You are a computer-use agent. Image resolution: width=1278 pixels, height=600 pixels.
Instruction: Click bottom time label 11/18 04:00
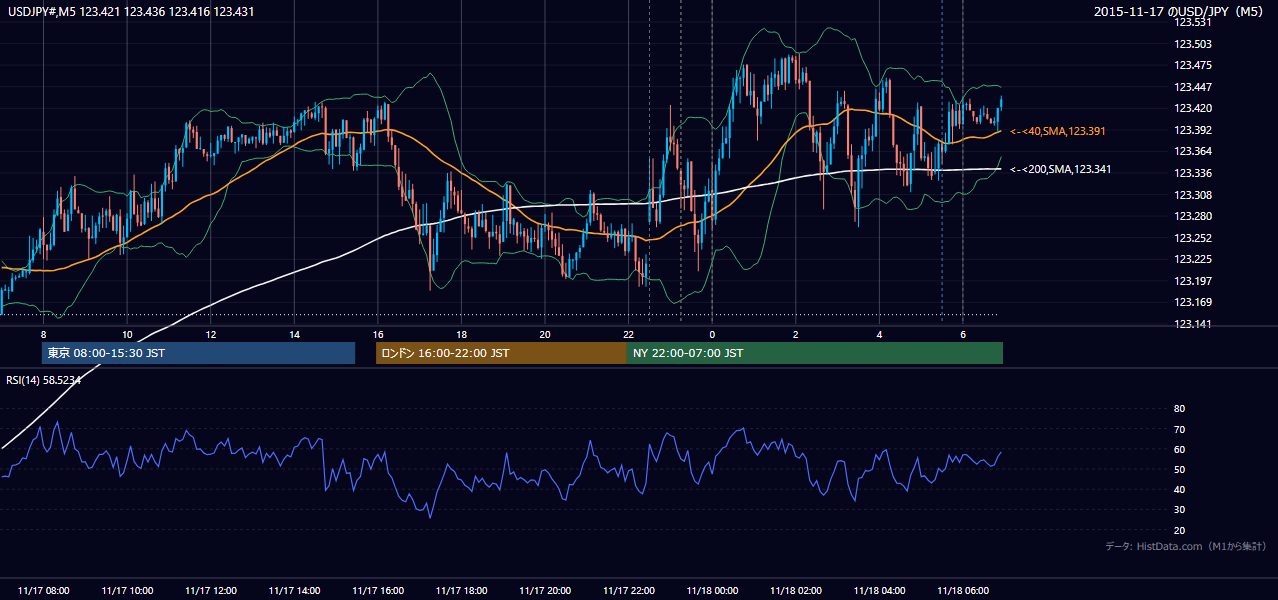[879, 591]
